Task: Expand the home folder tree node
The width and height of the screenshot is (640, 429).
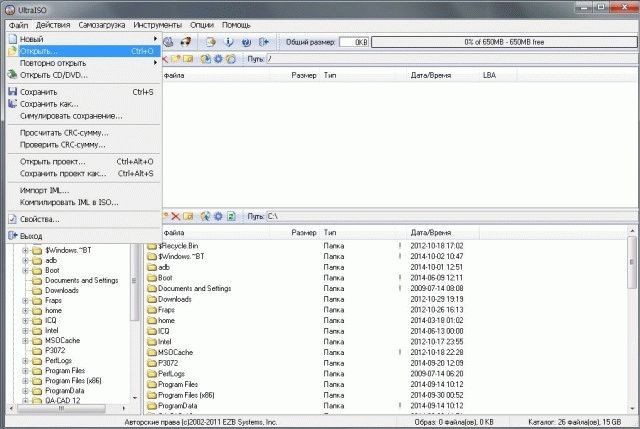Action: tap(25, 310)
